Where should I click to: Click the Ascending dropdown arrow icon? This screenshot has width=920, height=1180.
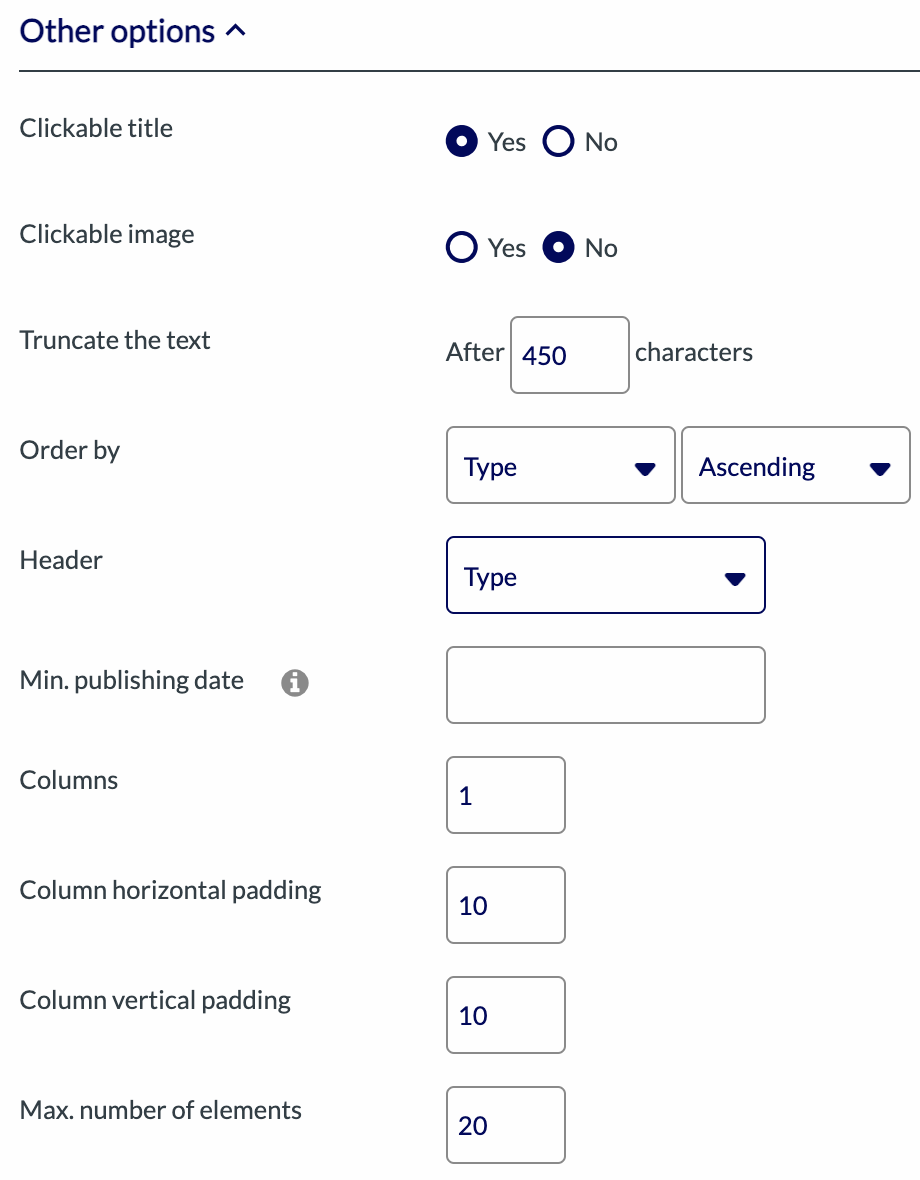[x=880, y=468]
